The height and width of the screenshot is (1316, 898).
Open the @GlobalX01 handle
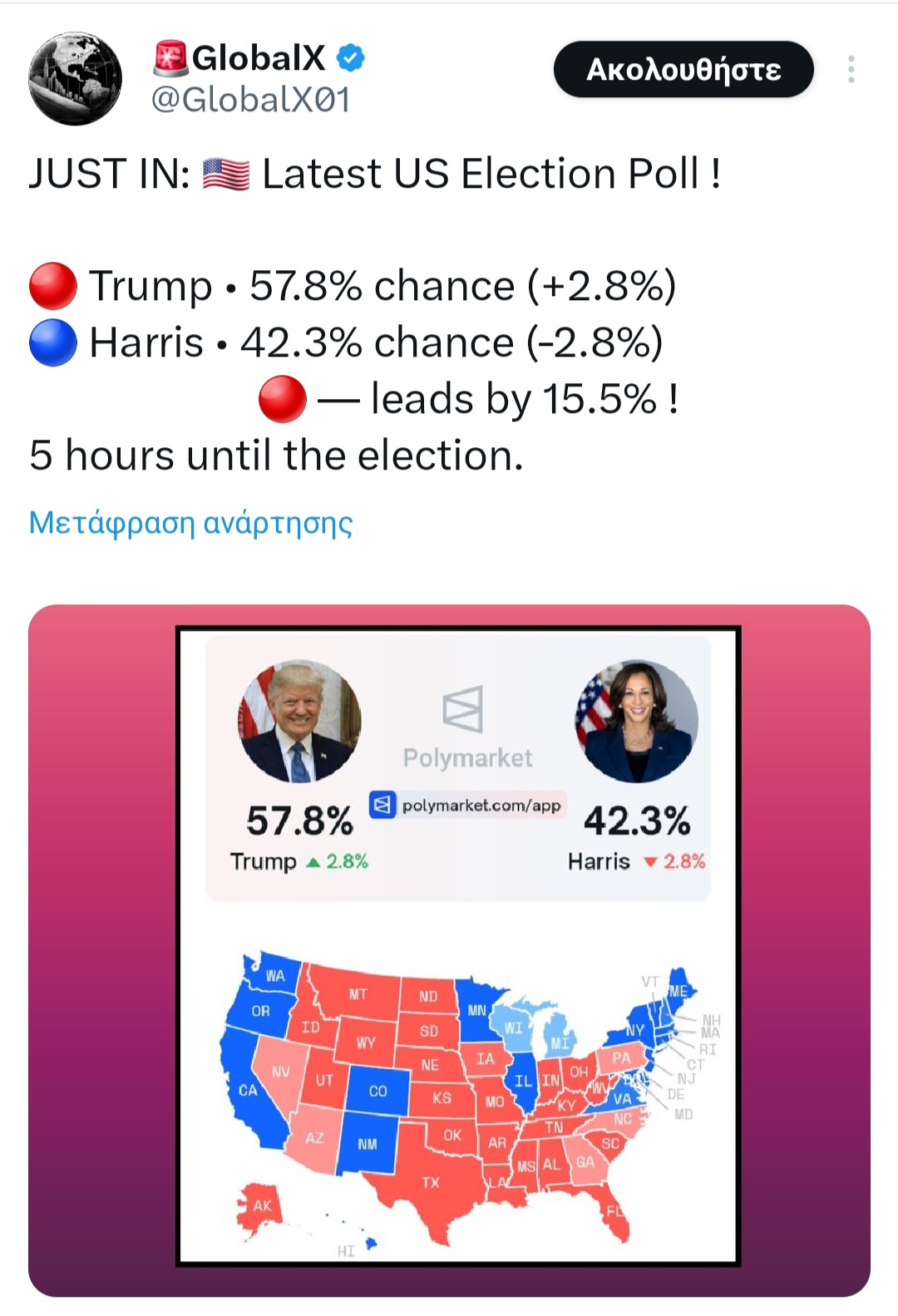[x=250, y=100]
